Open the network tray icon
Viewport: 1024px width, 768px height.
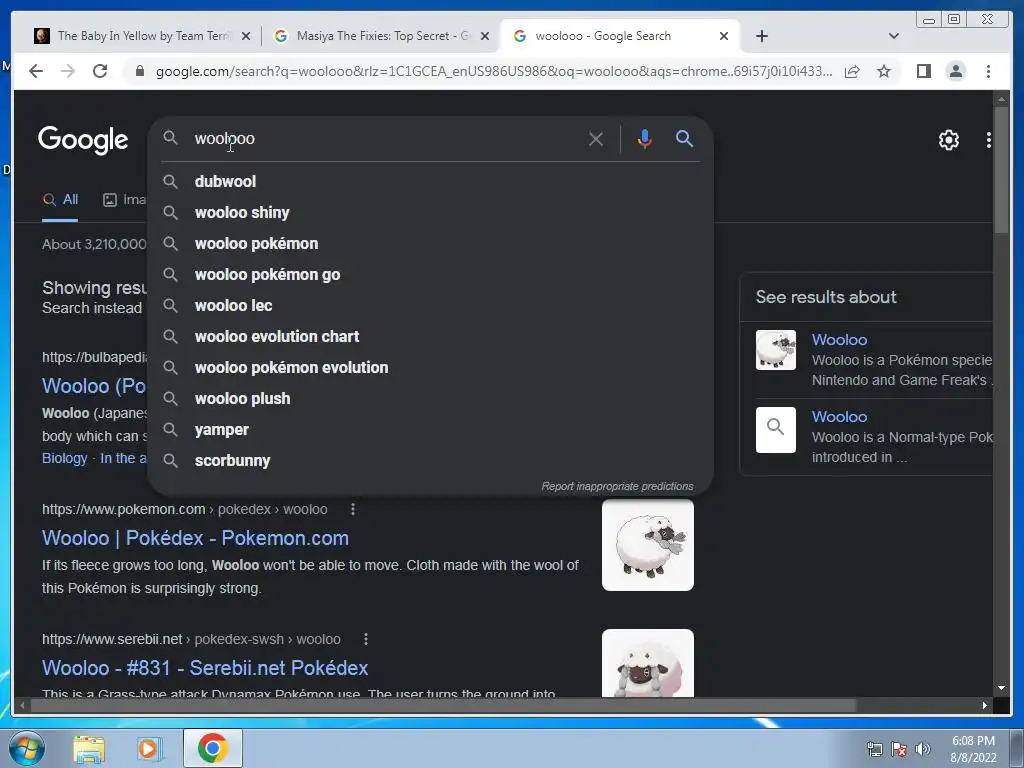coord(874,749)
